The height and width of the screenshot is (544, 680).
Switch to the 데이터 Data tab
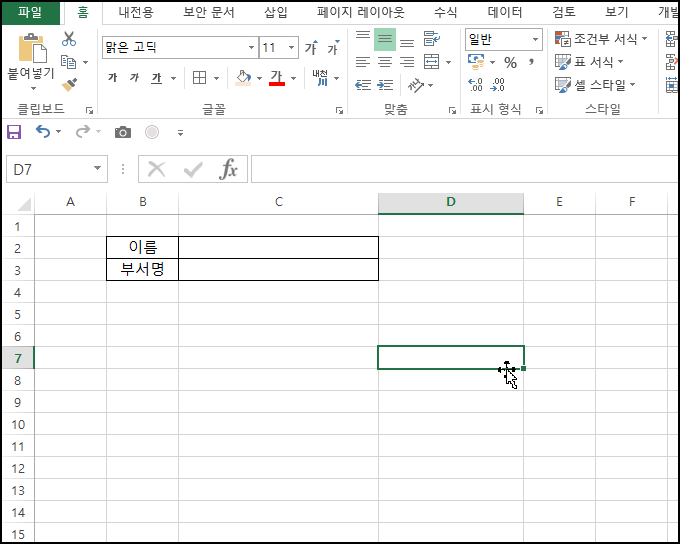pos(505,12)
